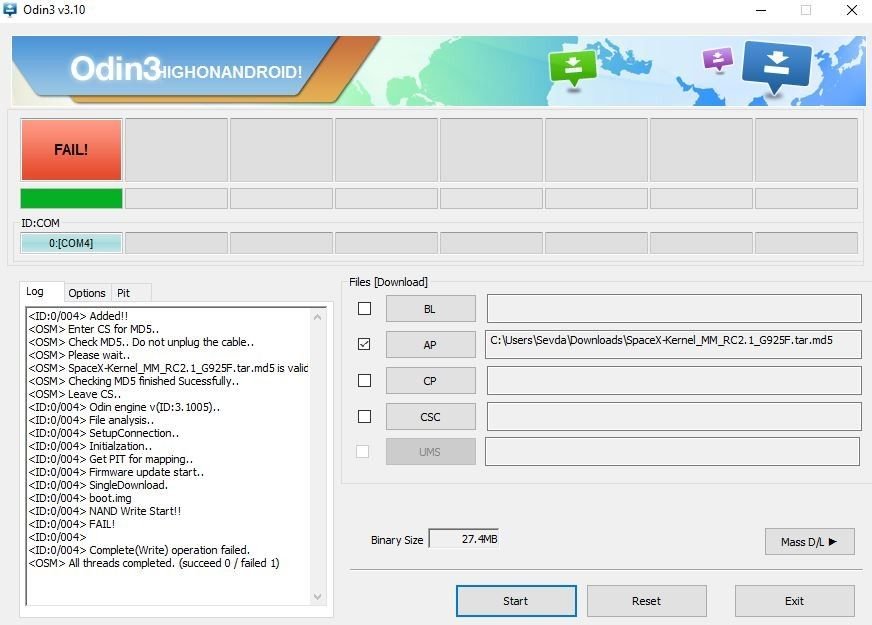Click the AP file path field
This screenshot has height=625, width=872.
[x=673, y=345]
